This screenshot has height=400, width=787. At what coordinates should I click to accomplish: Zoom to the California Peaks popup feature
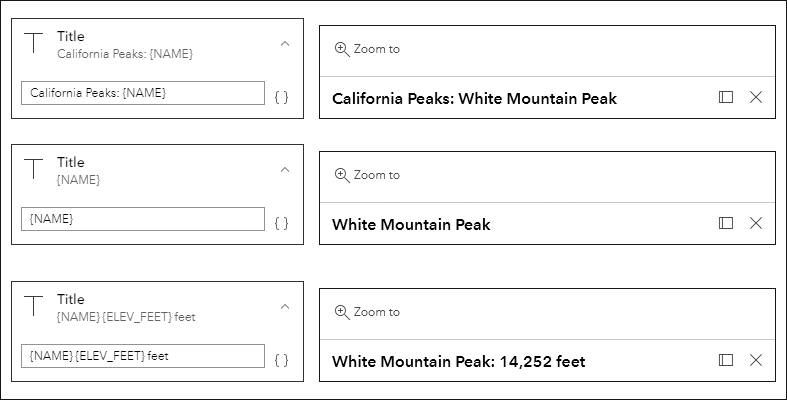[x=367, y=48]
